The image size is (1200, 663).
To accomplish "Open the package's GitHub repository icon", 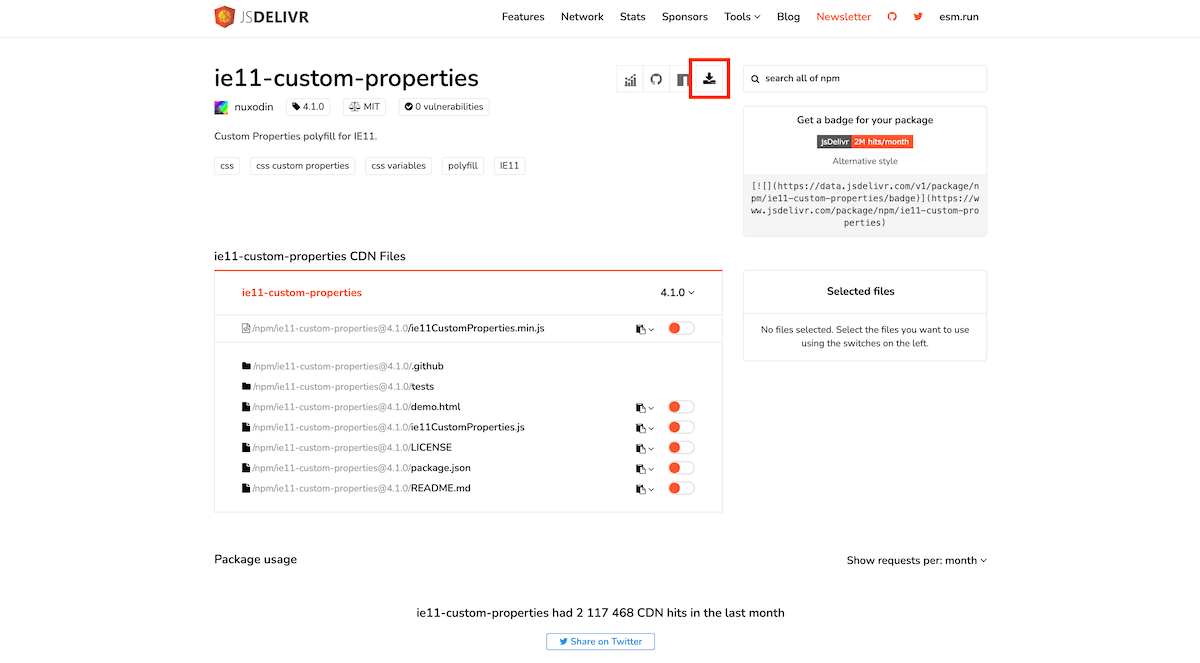I will coord(656,80).
